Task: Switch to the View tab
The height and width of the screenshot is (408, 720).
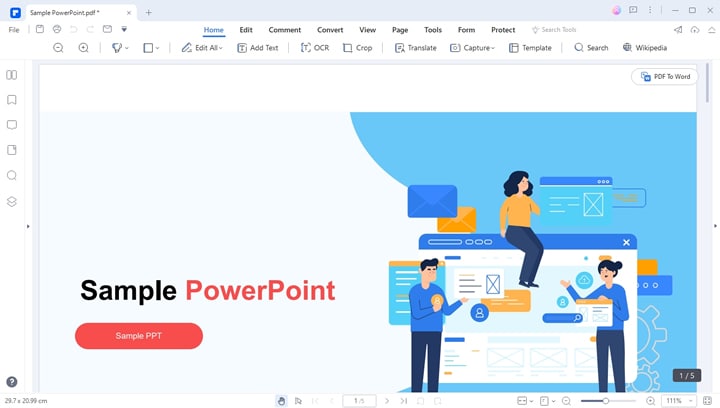Action: [367, 30]
